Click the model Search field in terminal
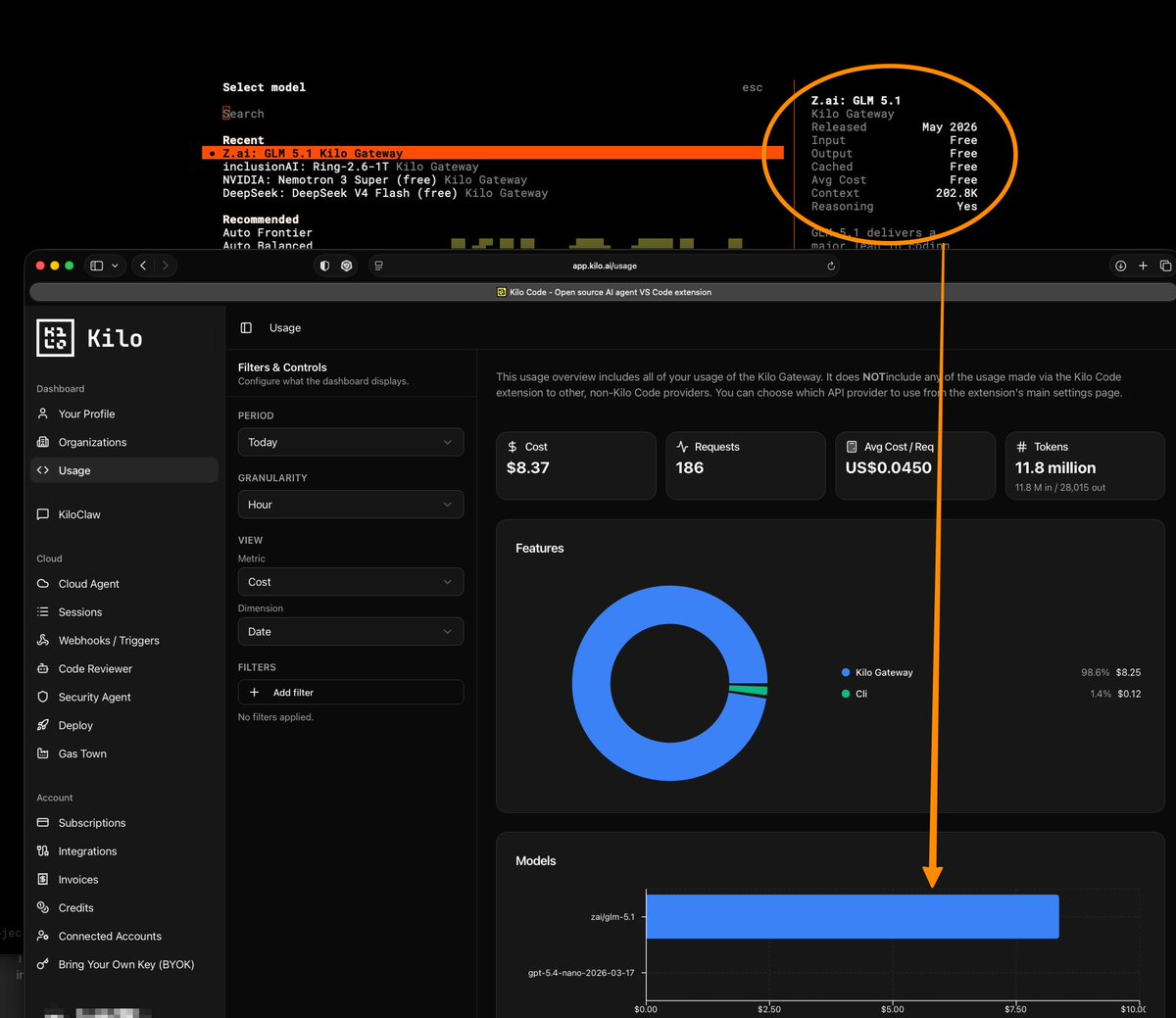This screenshot has height=1018, width=1176. click(243, 114)
